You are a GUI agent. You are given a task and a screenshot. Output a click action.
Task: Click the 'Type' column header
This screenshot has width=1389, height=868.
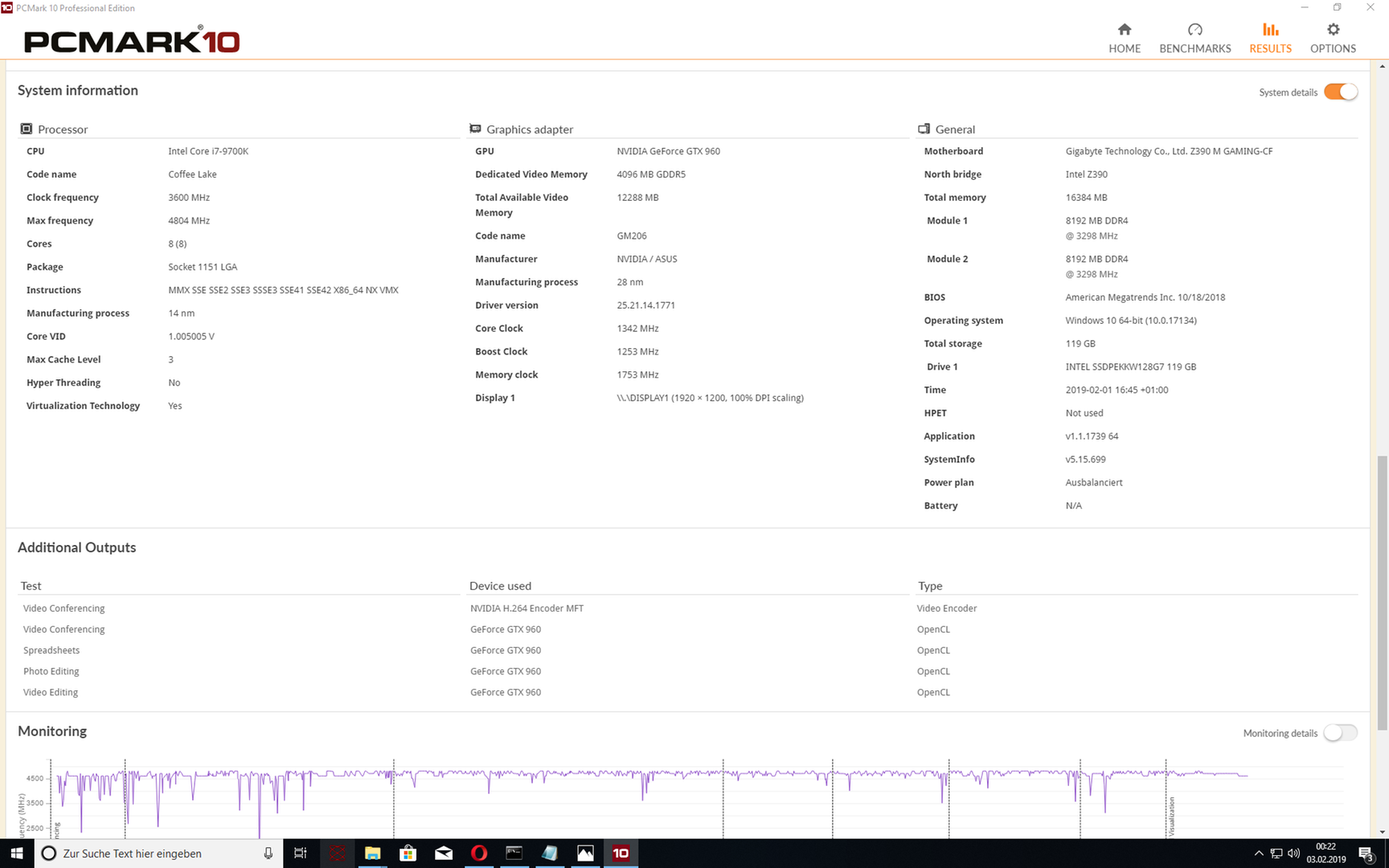[930, 586]
